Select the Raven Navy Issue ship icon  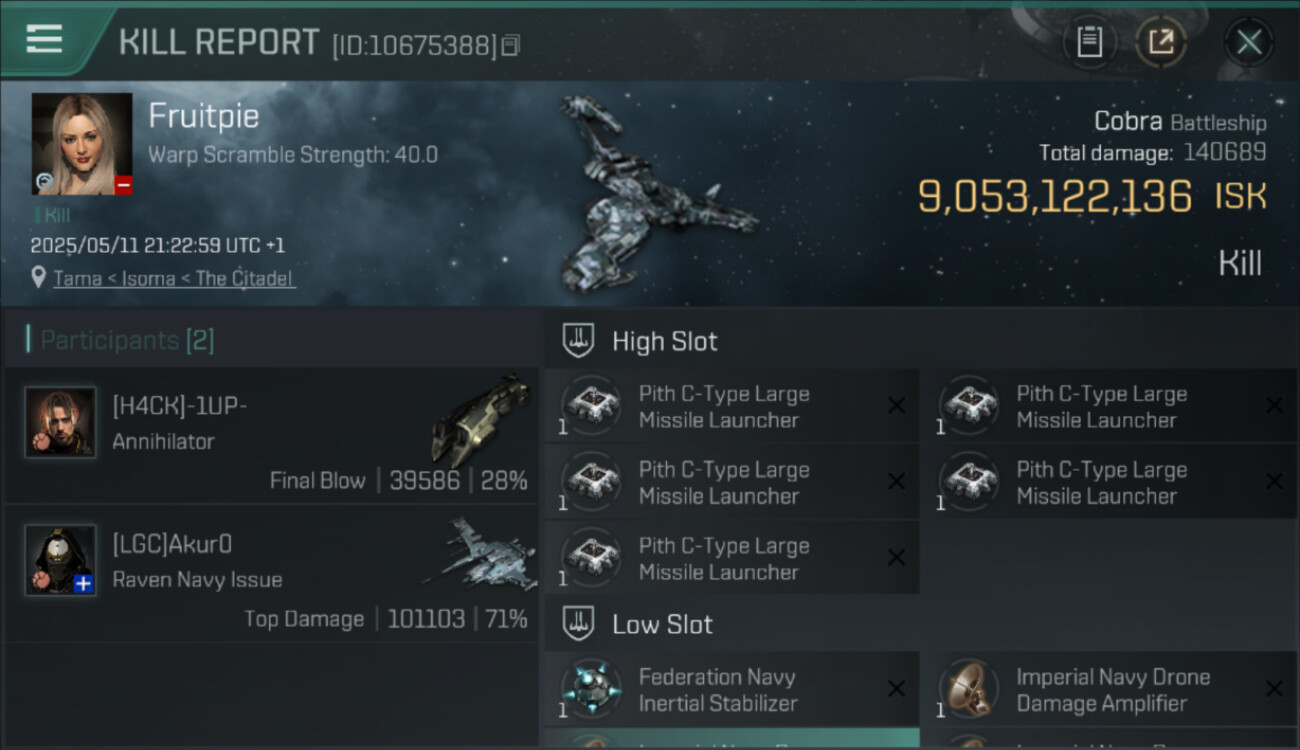pos(483,555)
